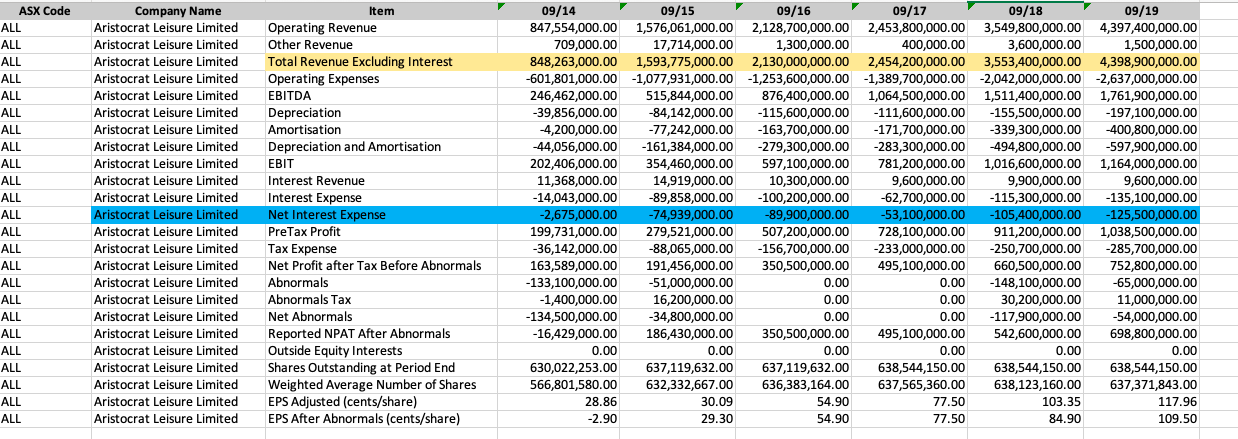Select the ASX Code column header

point(45,11)
